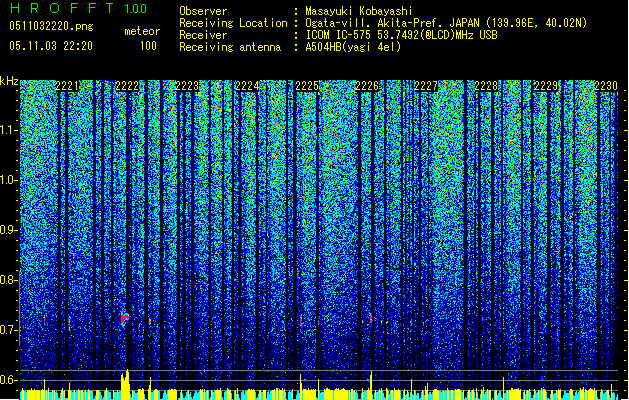Click the 0.7 kHz axis tick label

click(9, 330)
